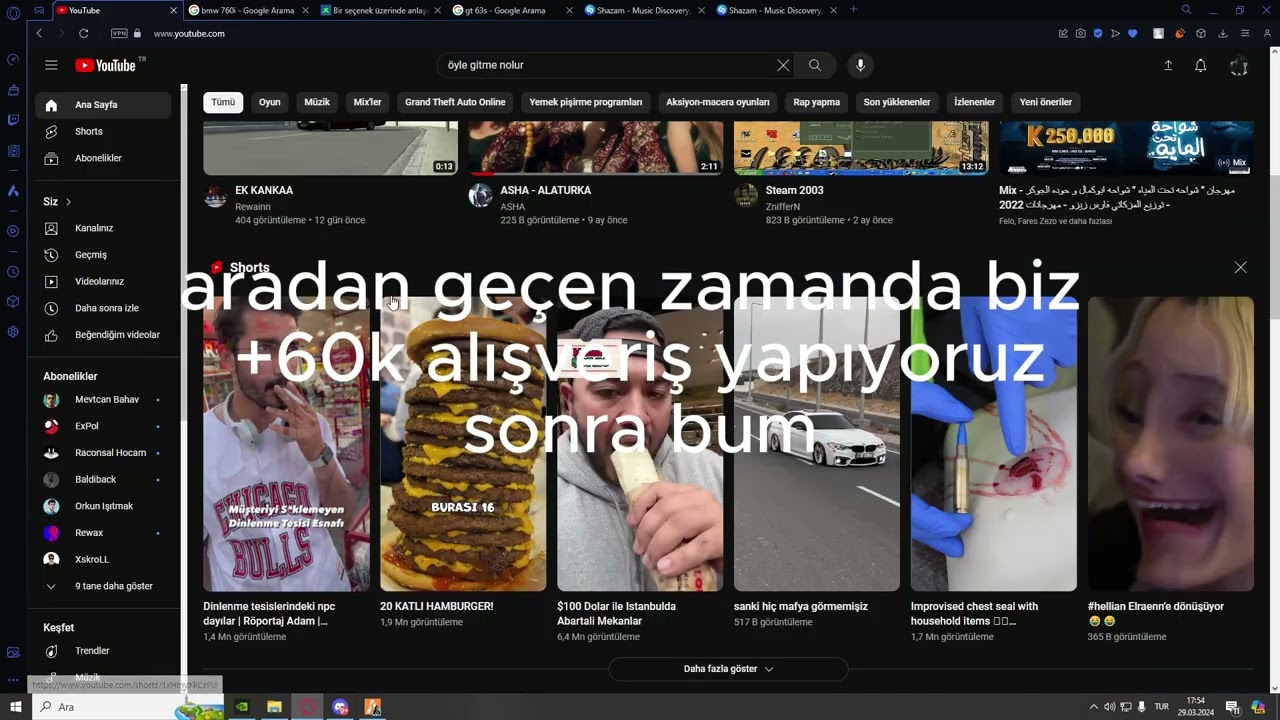Open Steam 2003 video title
Viewport: 1280px width, 720px height.
point(795,190)
